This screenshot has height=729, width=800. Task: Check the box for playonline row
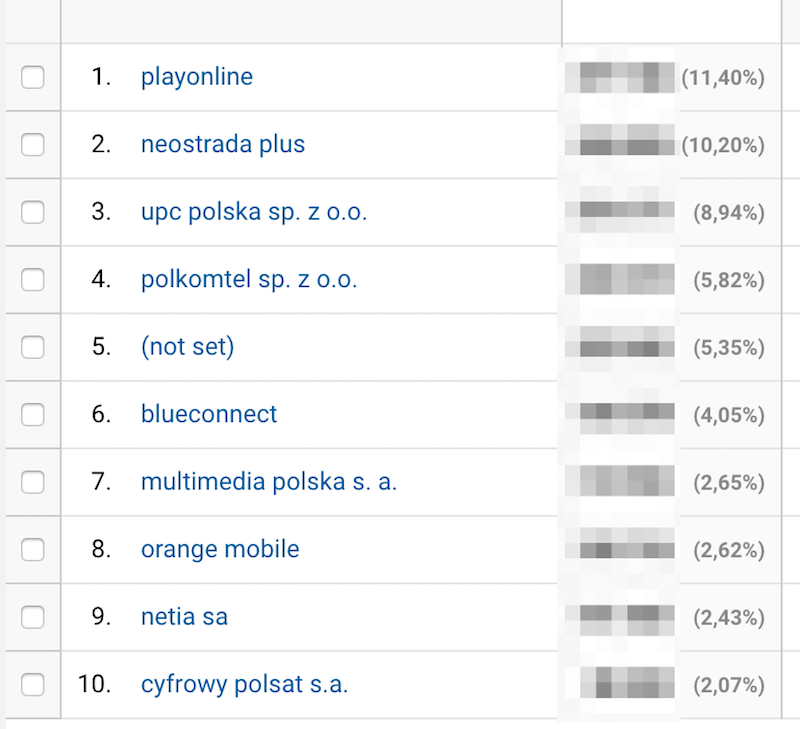tap(33, 77)
